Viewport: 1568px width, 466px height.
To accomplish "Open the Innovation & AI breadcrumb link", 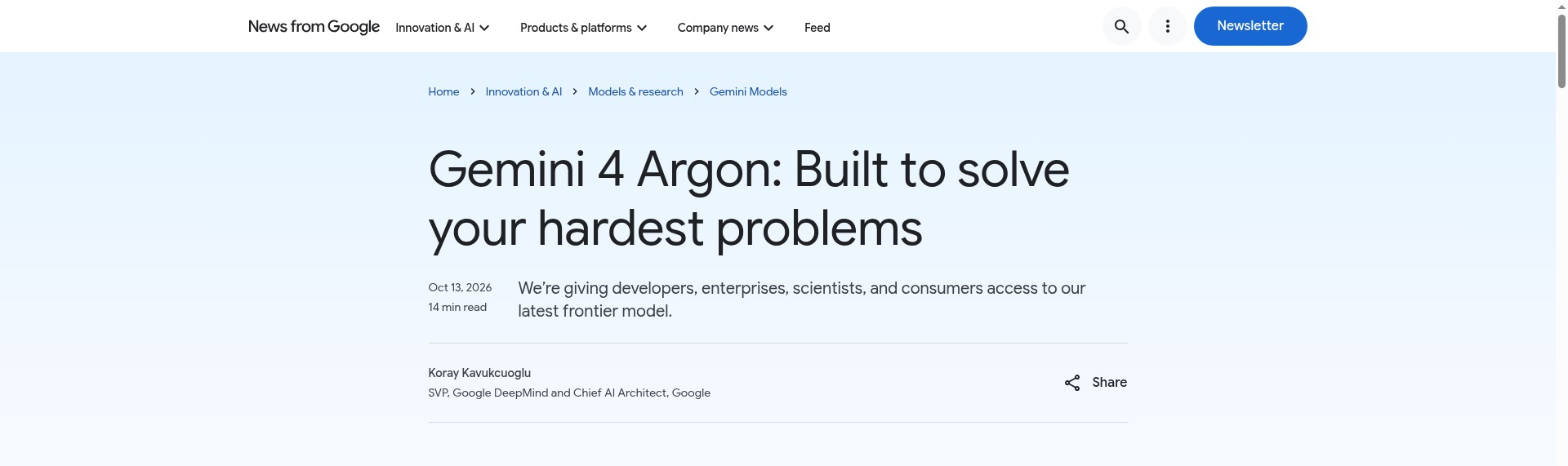I will click(x=523, y=91).
